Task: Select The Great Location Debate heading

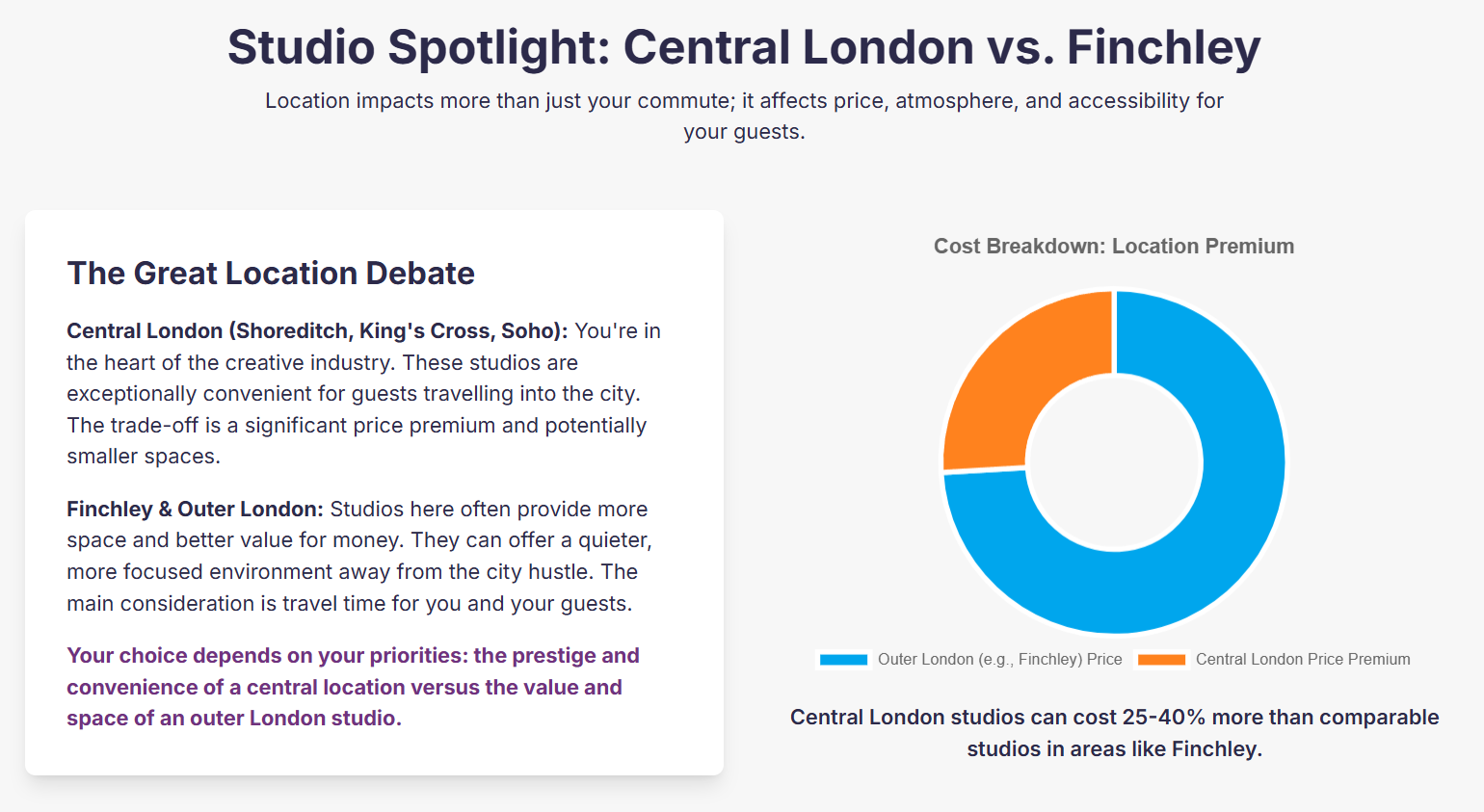Action: (271, 274)
